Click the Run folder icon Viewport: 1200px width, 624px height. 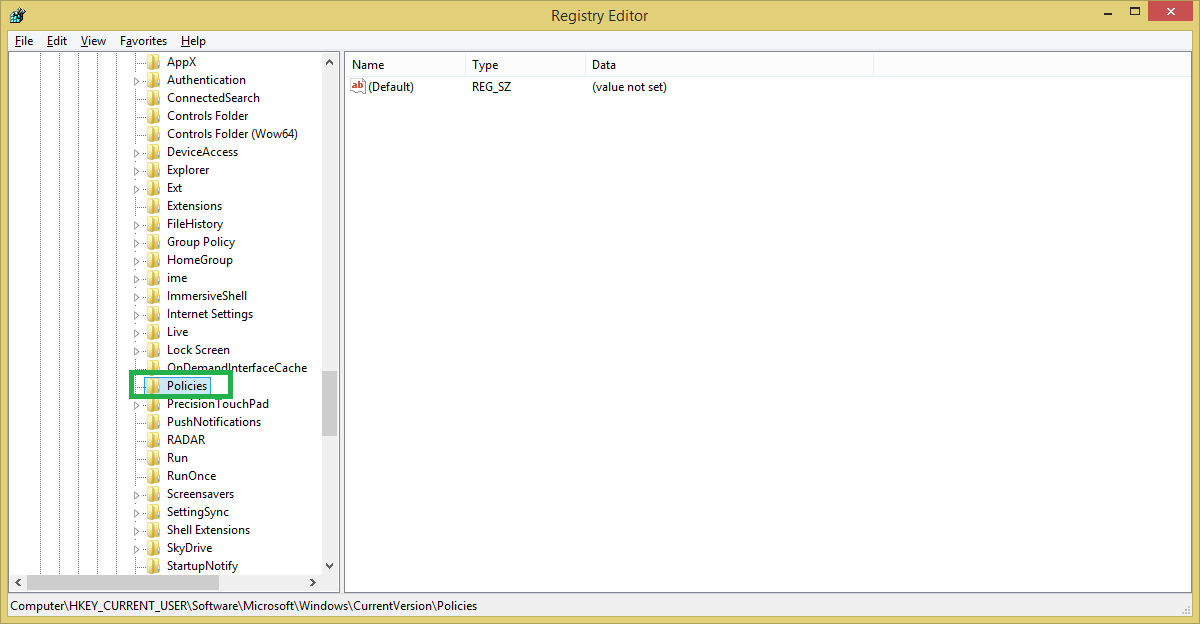153,458
